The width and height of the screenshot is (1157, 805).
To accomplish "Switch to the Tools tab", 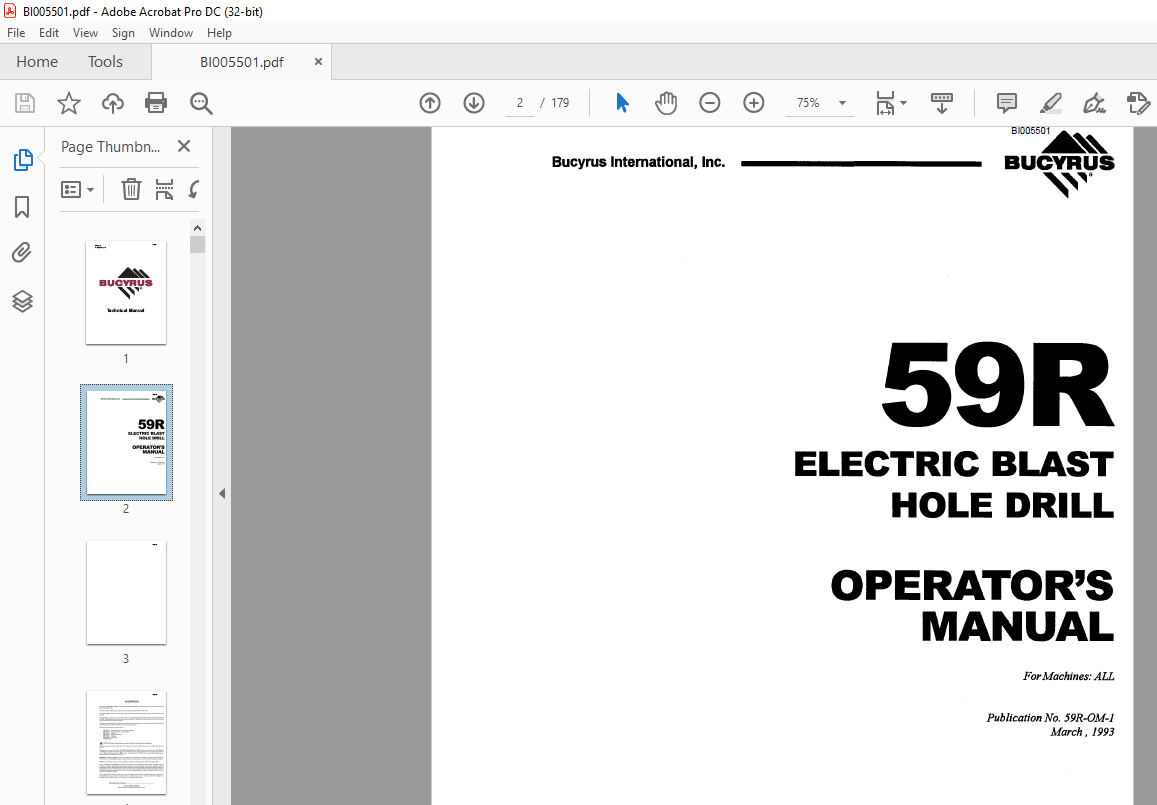I will pos(106,62).
